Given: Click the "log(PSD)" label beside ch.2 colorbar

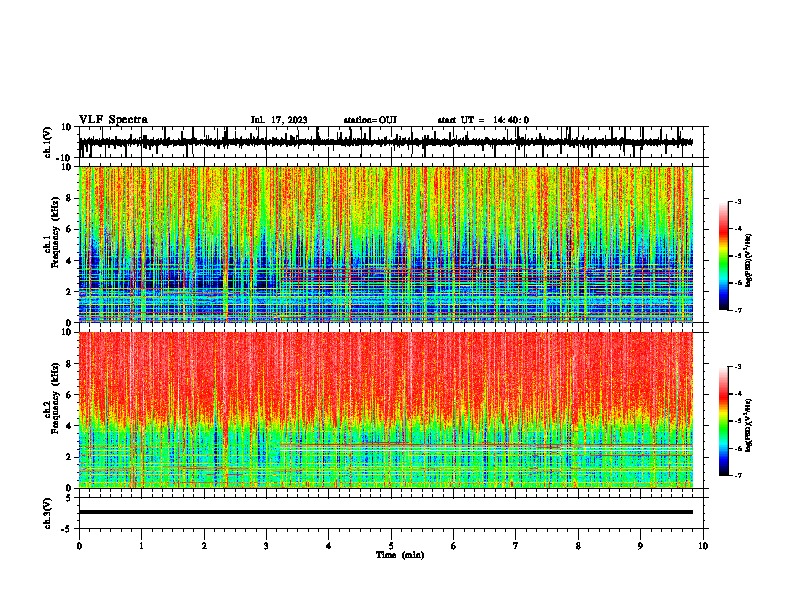Looking at the screenshot, I should (x=749, y=424).
